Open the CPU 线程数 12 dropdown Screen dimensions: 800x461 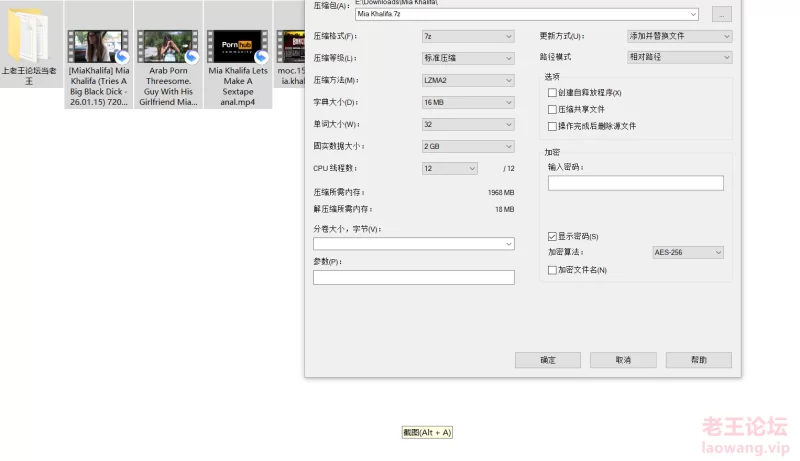pos(449,168)
